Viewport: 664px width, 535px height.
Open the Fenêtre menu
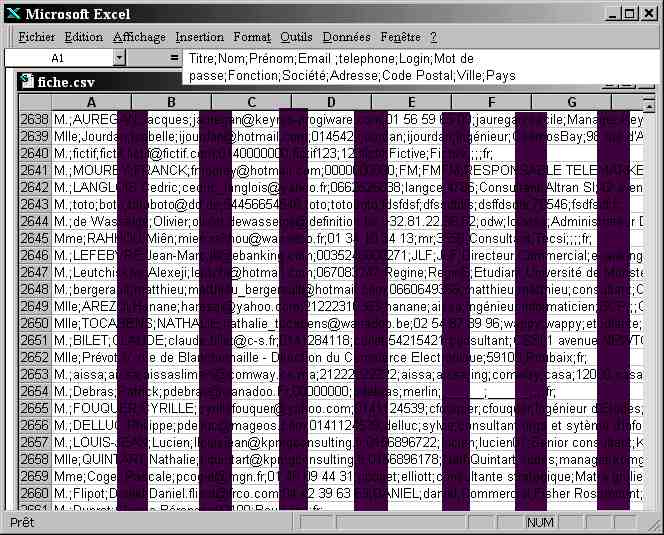400,37
